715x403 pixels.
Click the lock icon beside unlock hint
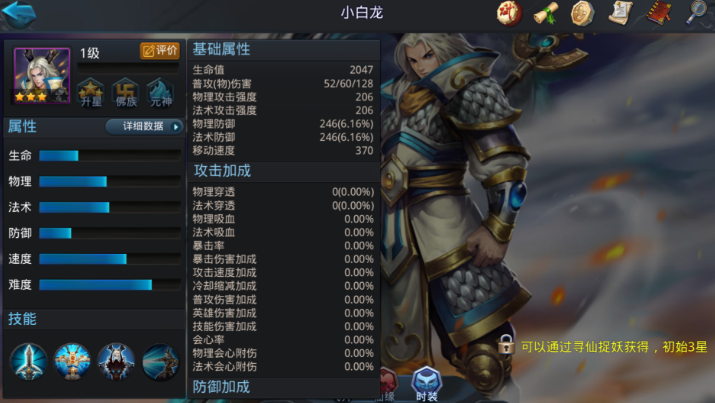[506, 345]
